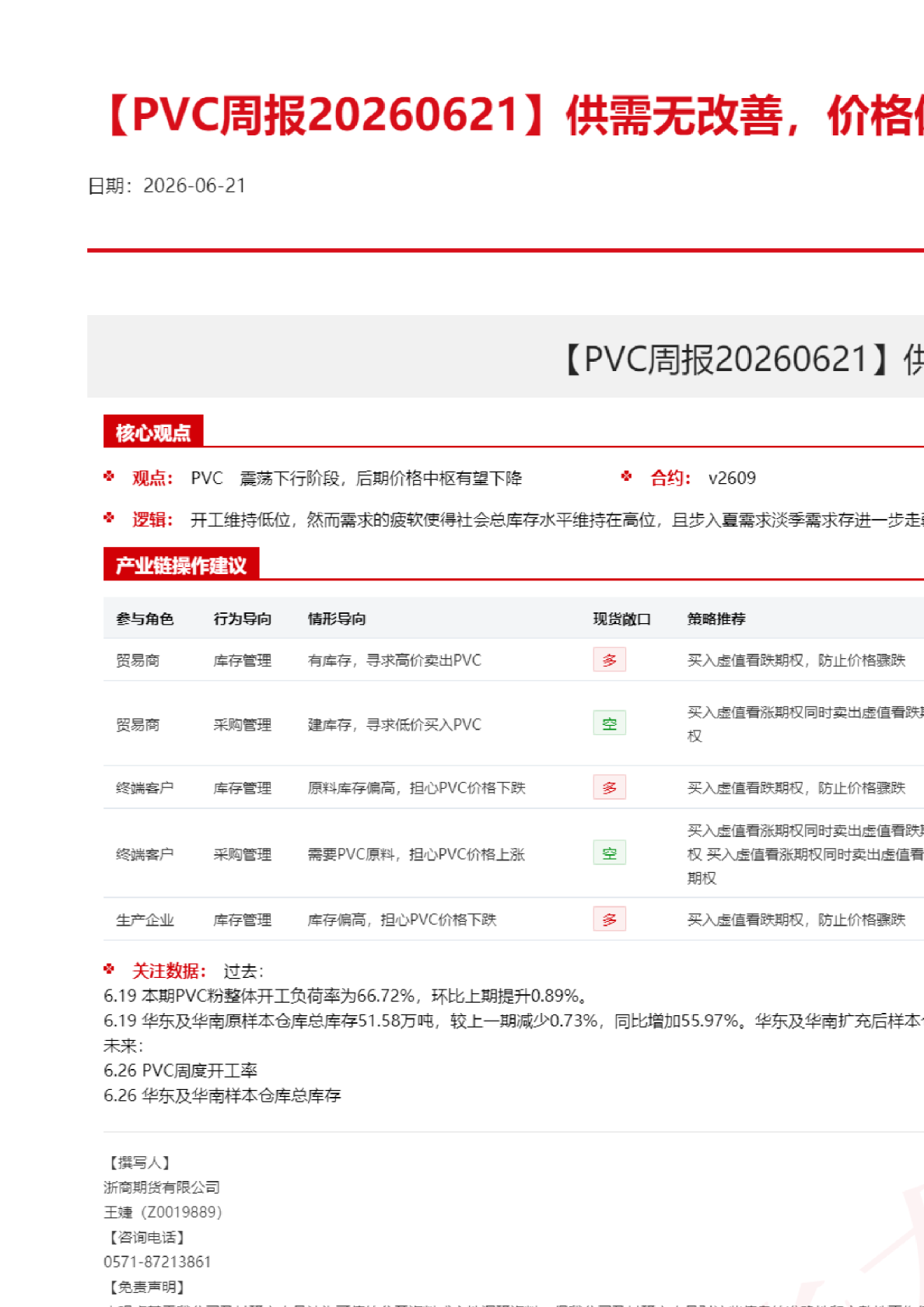Viewport: 924px width, 1307px height.
Task: Click the cell 有库存，寻求高价卖出PVC
Action: pos(394,661)
